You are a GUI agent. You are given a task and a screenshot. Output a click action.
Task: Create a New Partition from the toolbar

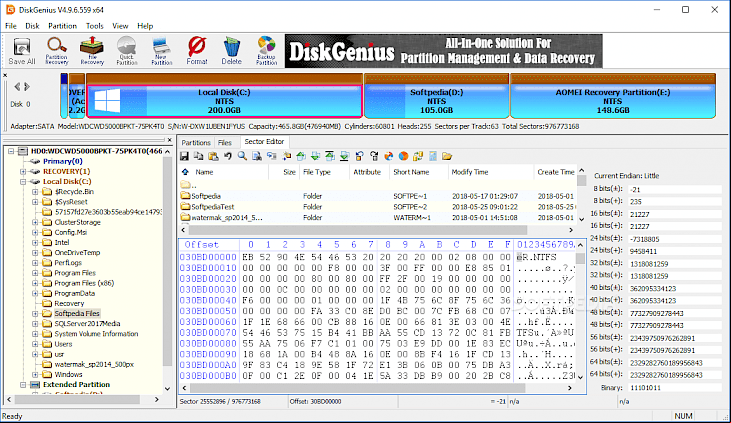tap(162, 51)
